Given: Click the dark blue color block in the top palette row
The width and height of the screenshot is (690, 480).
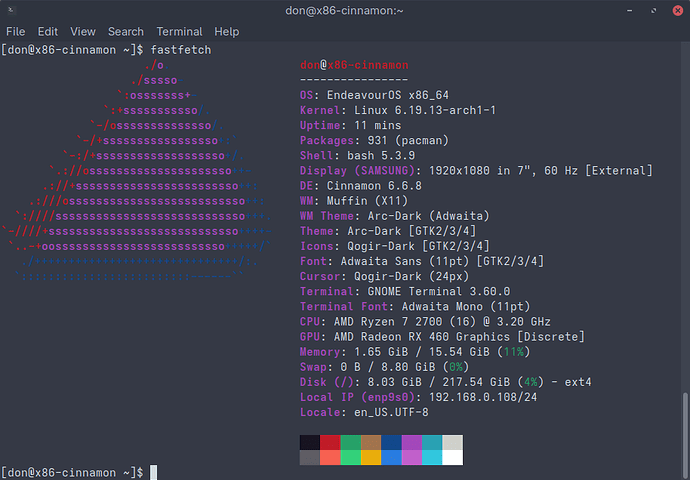Looking at the screenshot, I should coord(391,443).
